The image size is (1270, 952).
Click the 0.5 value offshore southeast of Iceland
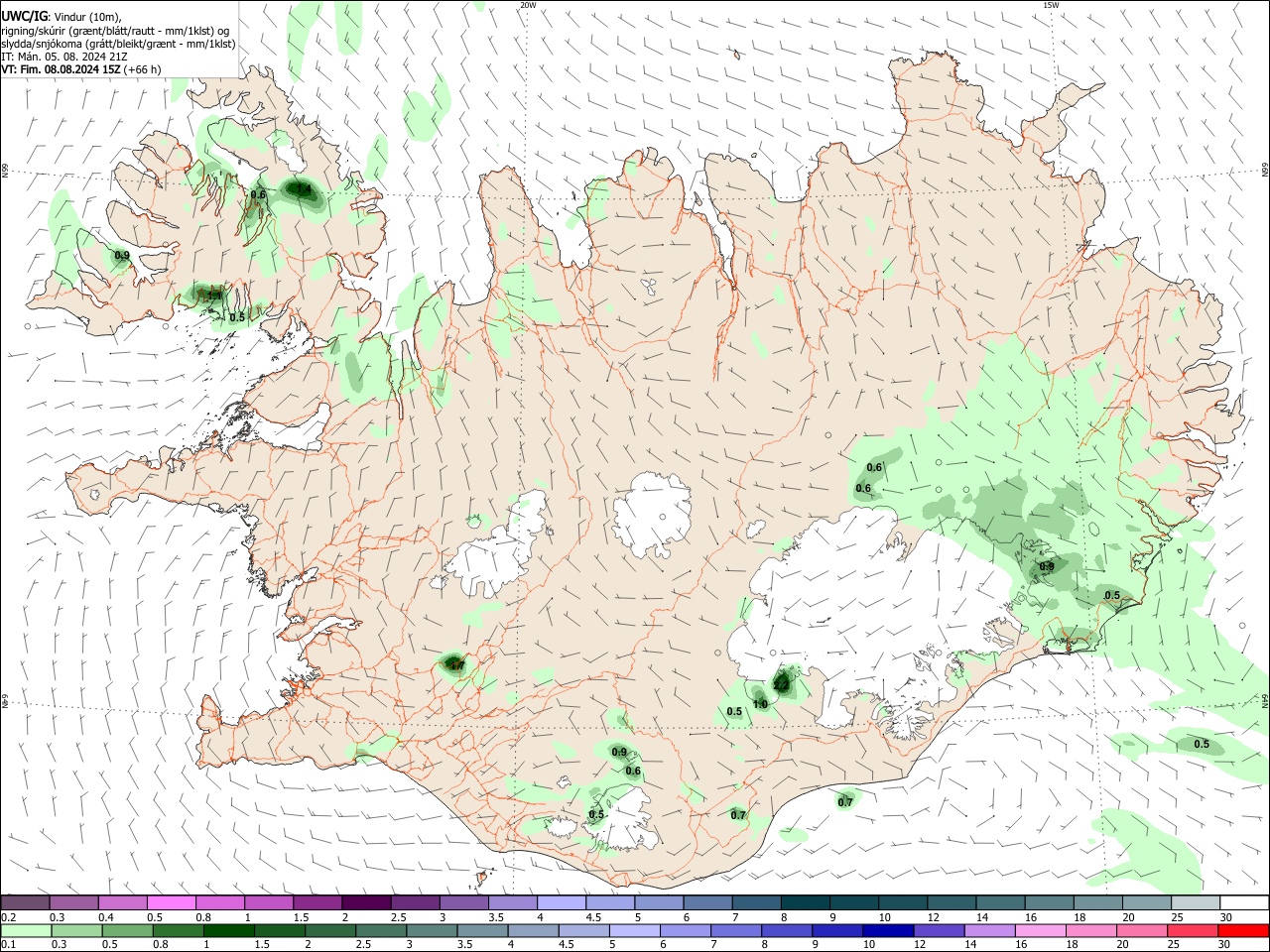click(x=1202, y=744)
